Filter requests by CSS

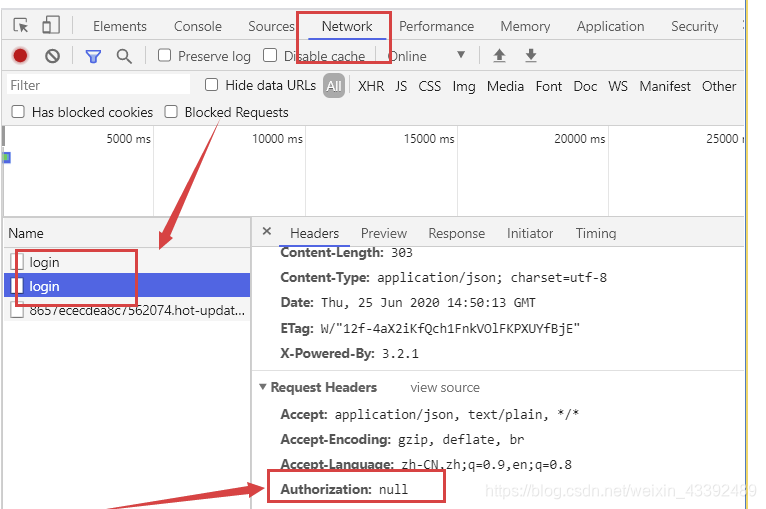[429, 86]
